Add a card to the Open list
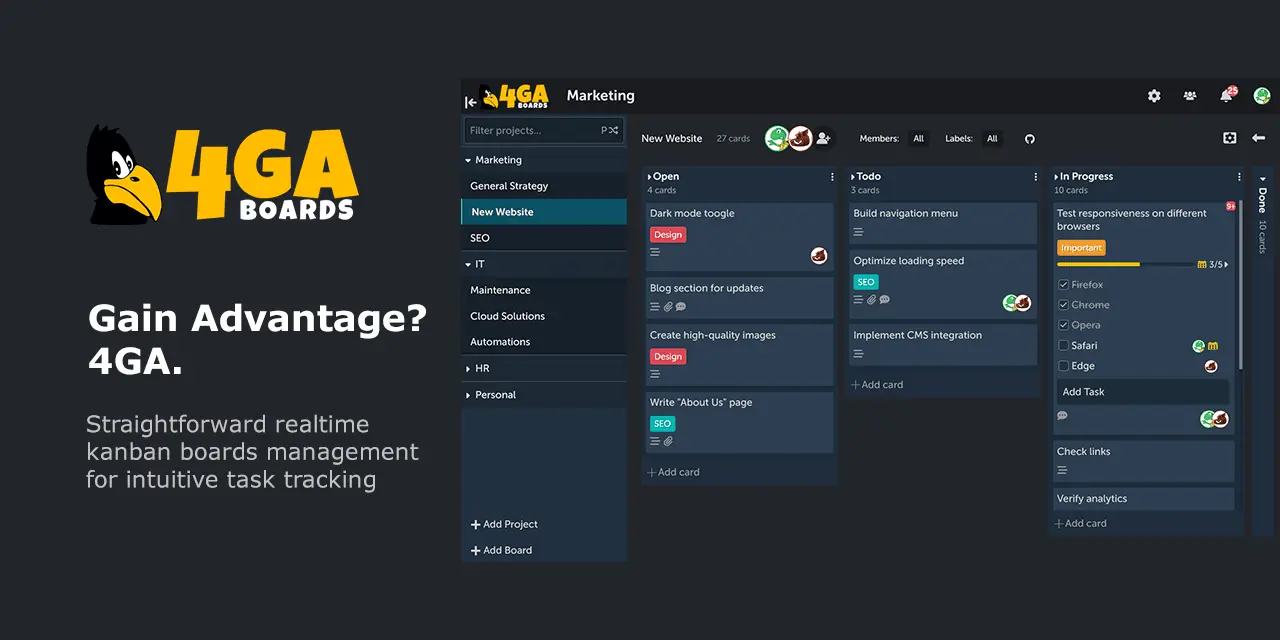1280x640 pixels. point(673,472)
